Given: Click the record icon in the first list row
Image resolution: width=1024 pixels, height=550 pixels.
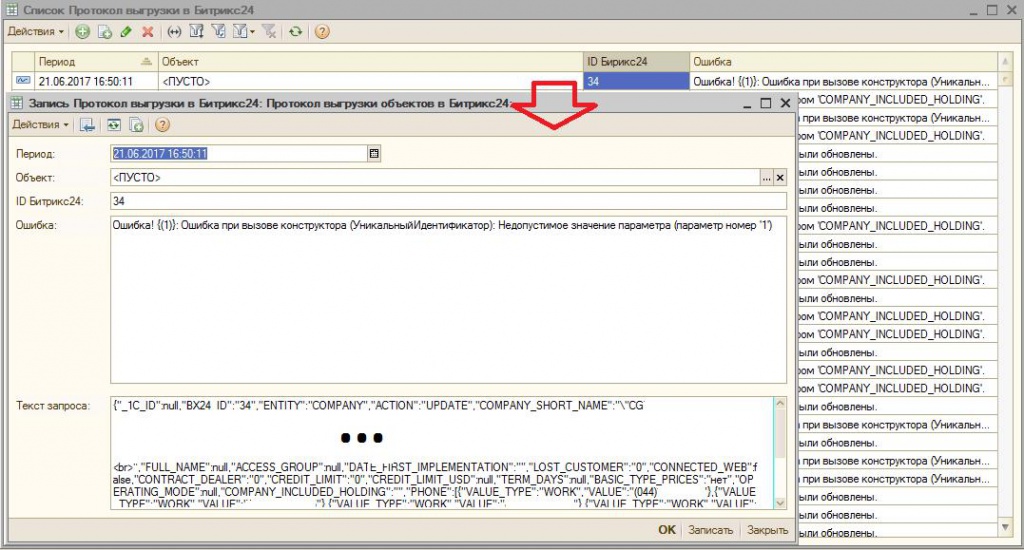Looking at the screenshot, I should pyautogui.click(x=23, y=80).
